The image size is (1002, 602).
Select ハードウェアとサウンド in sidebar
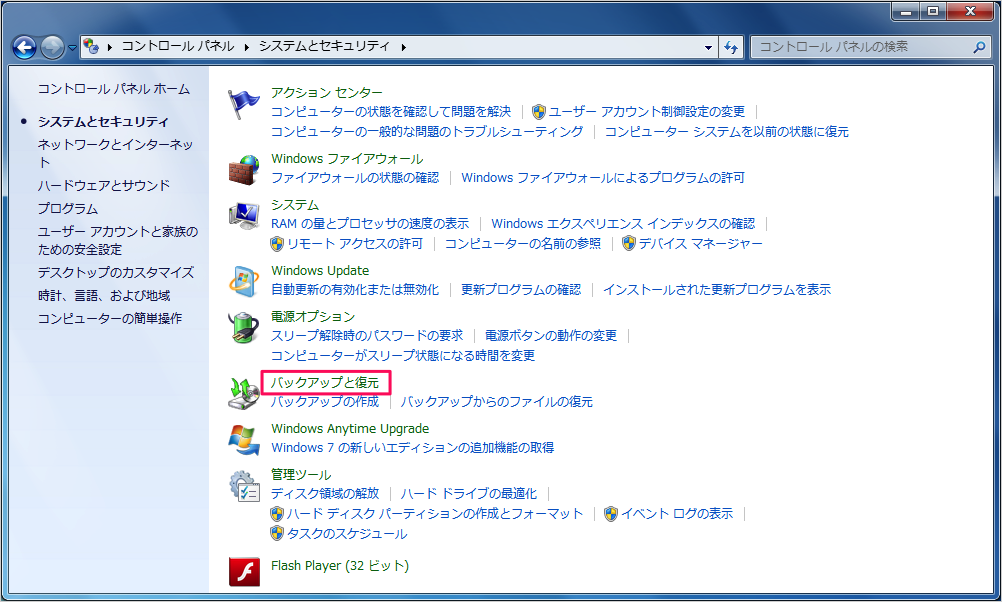(104, 185)
